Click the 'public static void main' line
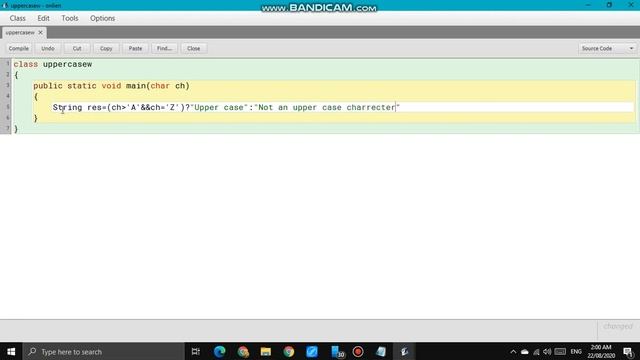This screenshot has width=640, height=360. coord(111,86)
